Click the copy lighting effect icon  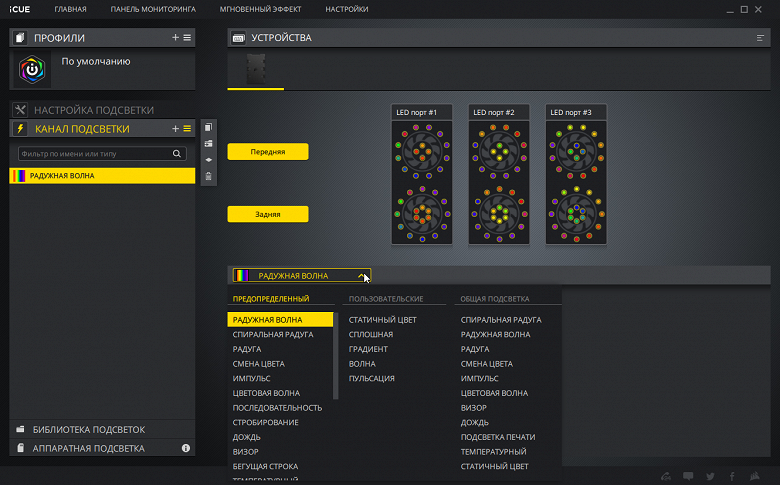click(x=208, y=128)
